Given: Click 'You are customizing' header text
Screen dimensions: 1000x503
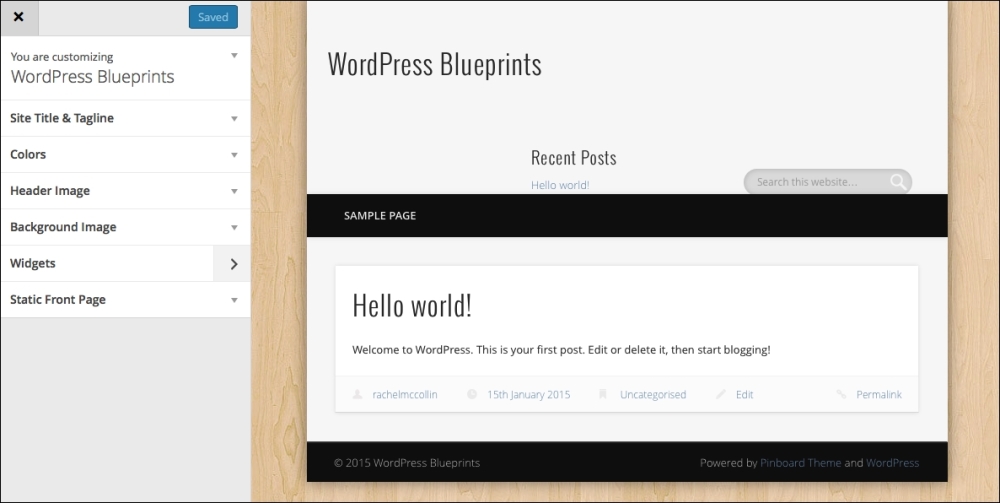Looking at the screenshot, I should (x=62, y=57).
